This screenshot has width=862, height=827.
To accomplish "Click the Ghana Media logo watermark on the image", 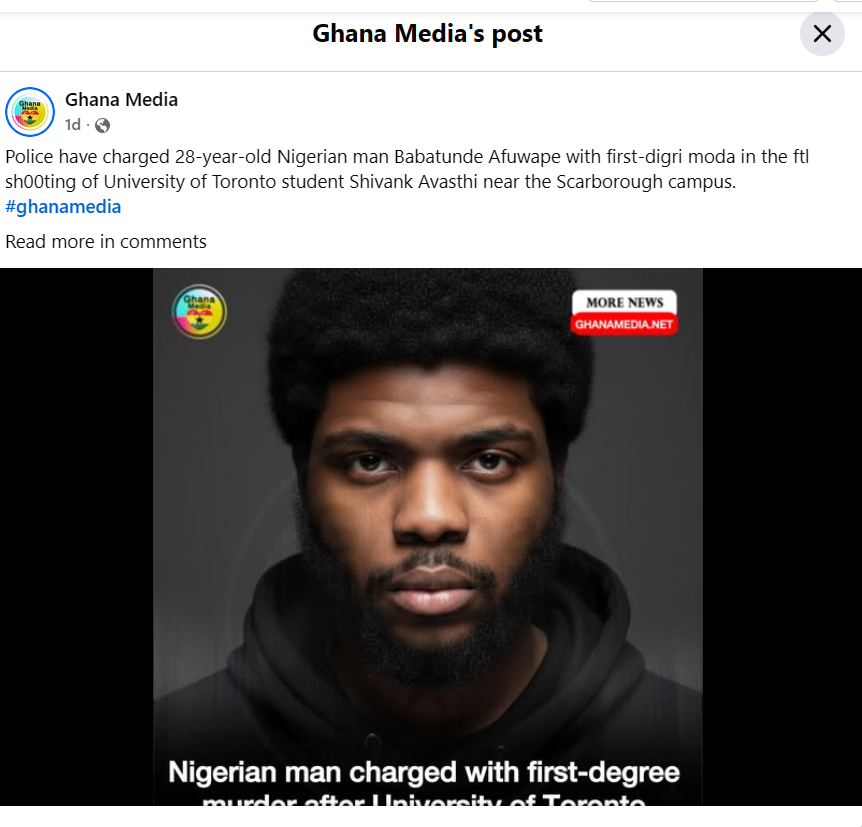I will pos(199,312).
